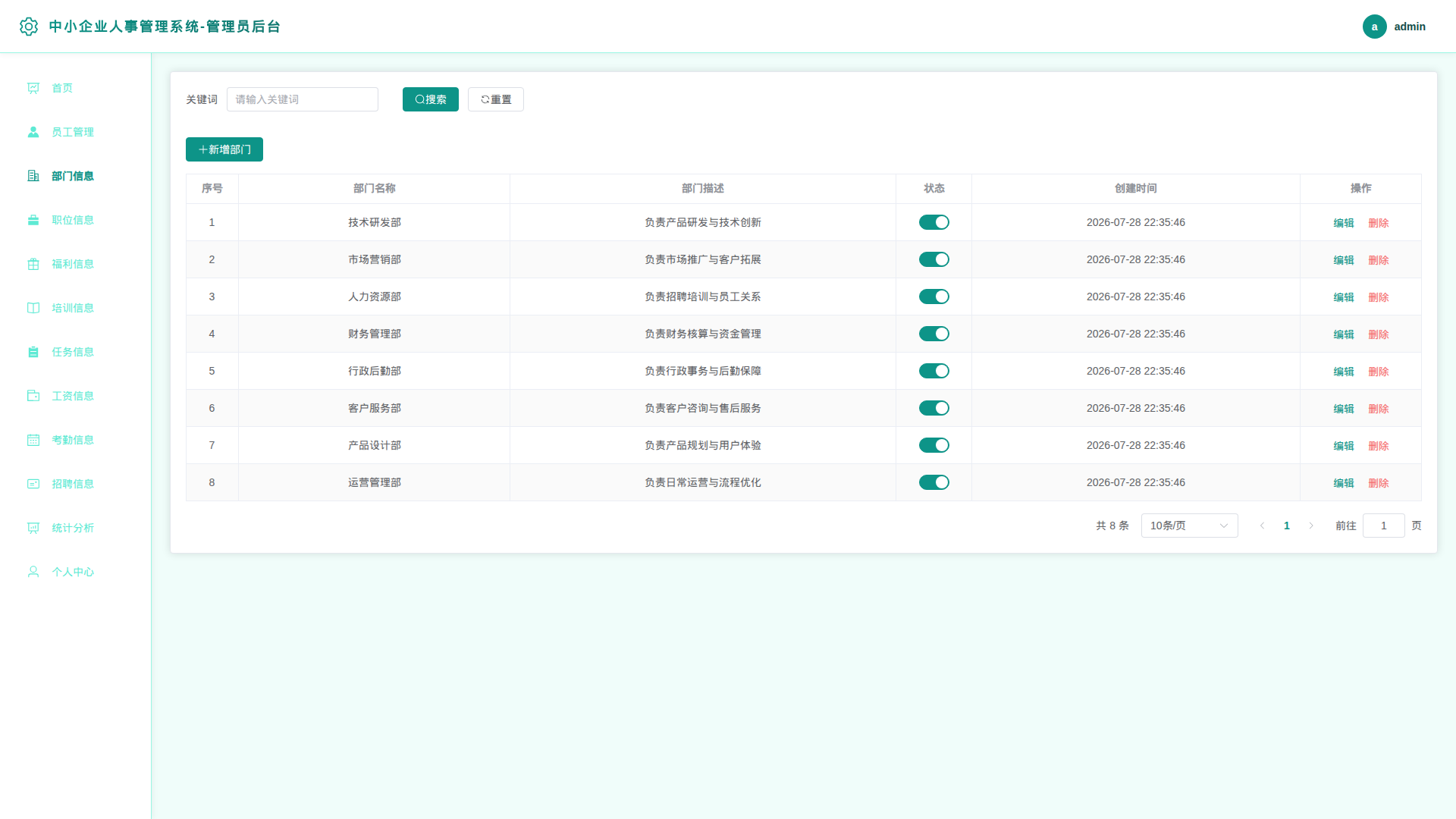
Task: Select the 考勤信息 calendar icon
Action: coord(33,440)
